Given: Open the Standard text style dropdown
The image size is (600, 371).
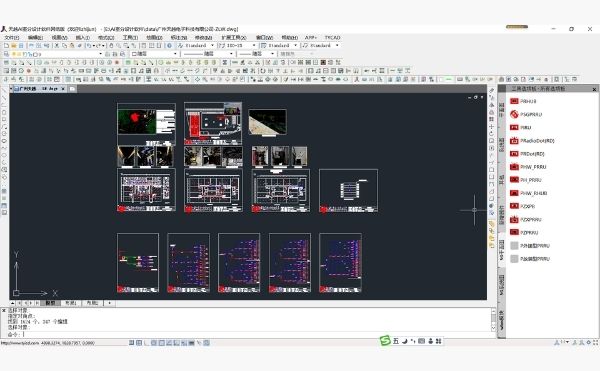Looking at the screenshot, I should (196, 46).
